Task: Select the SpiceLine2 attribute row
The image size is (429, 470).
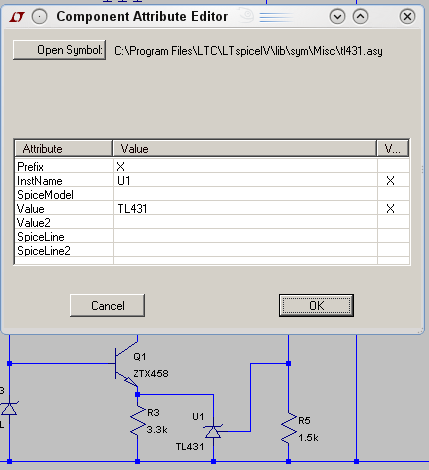Action: click(x=212, y=251)
